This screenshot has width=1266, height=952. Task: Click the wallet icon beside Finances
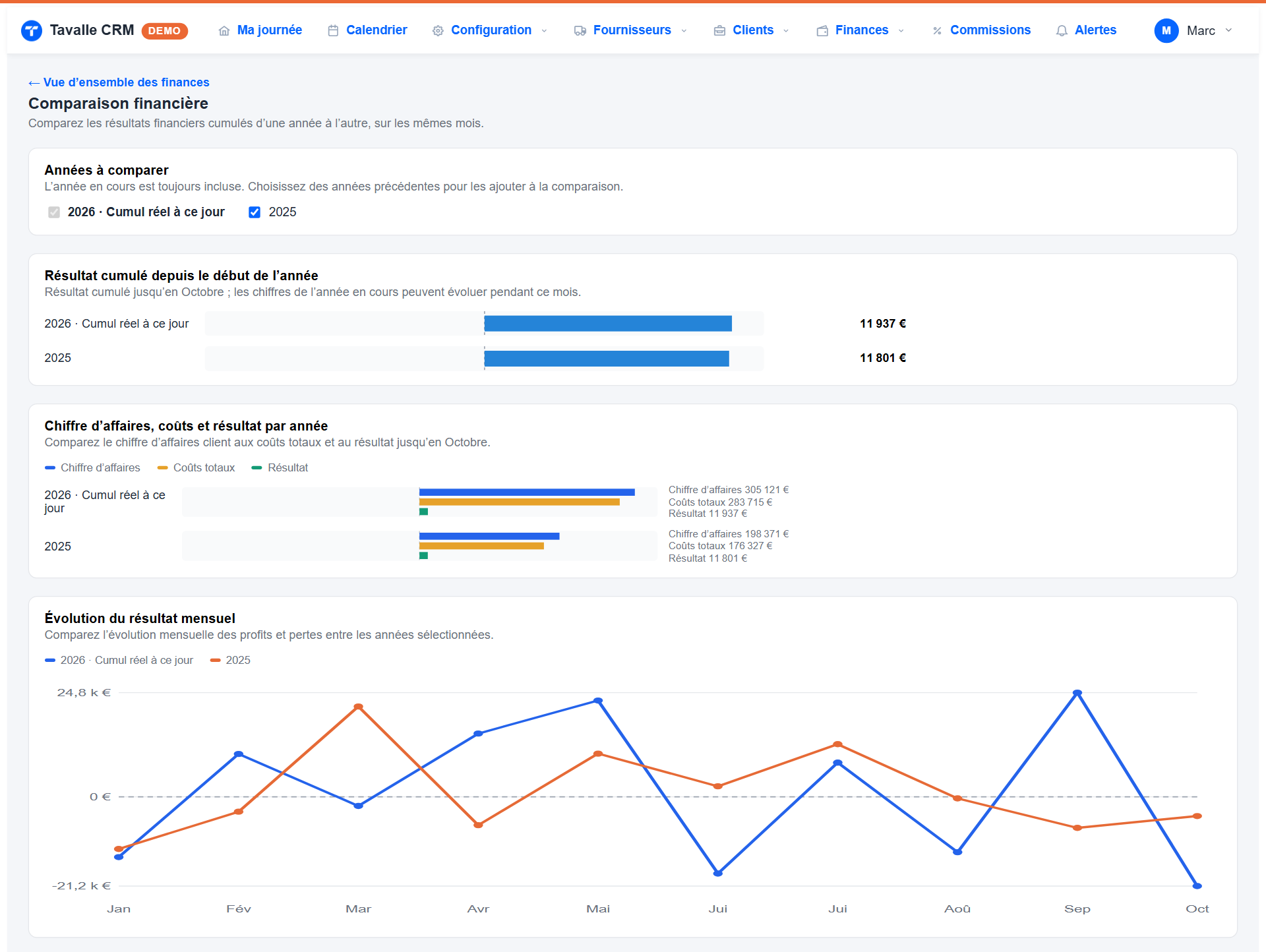coord(822,31)
